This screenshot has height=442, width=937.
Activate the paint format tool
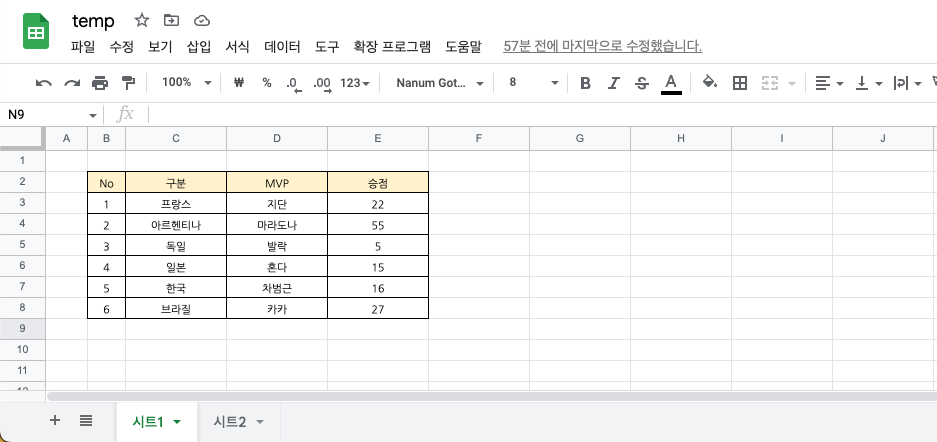[x=128, y=83]
